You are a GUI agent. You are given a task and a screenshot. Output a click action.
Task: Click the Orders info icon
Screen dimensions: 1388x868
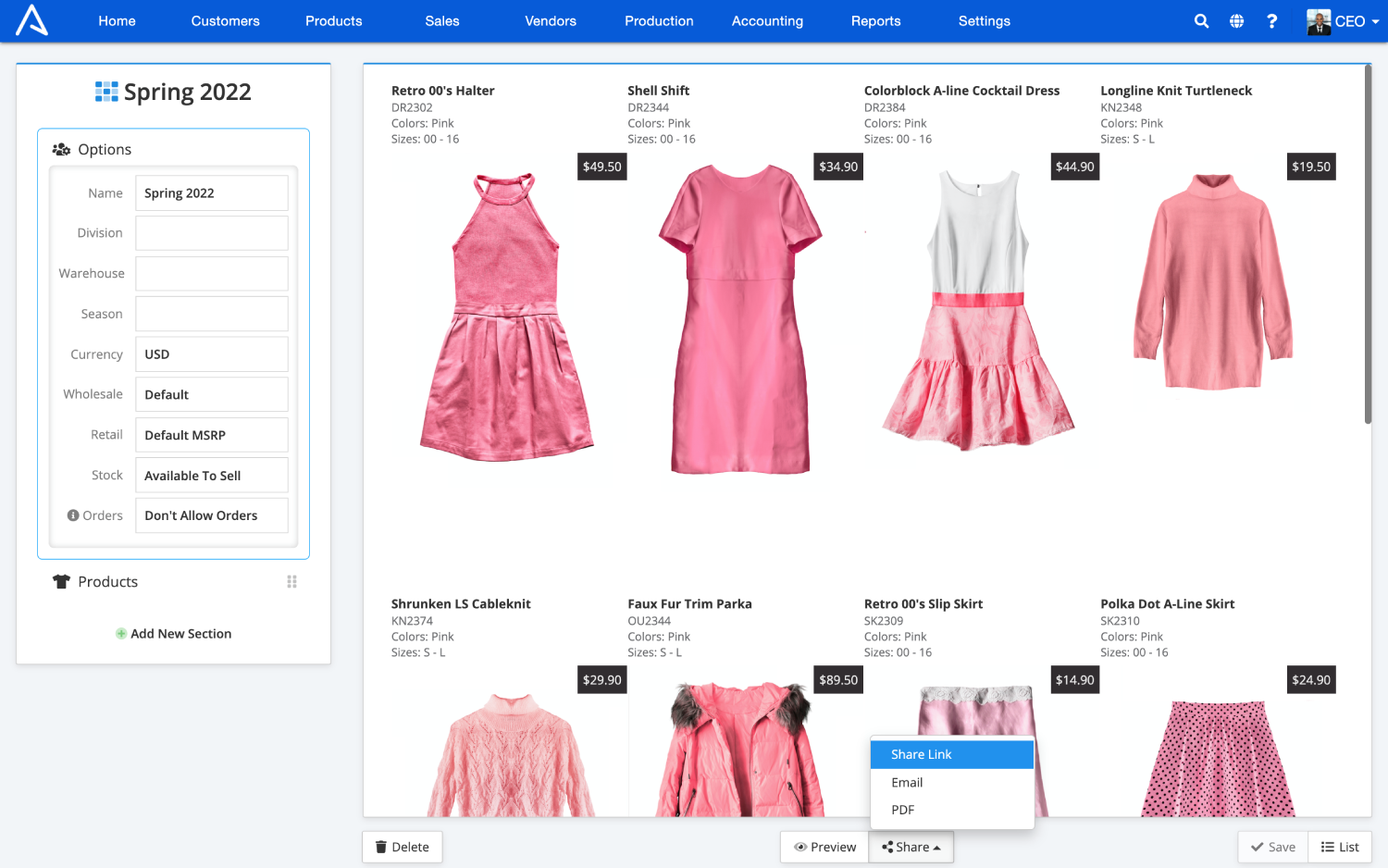[x=73, y=515]
